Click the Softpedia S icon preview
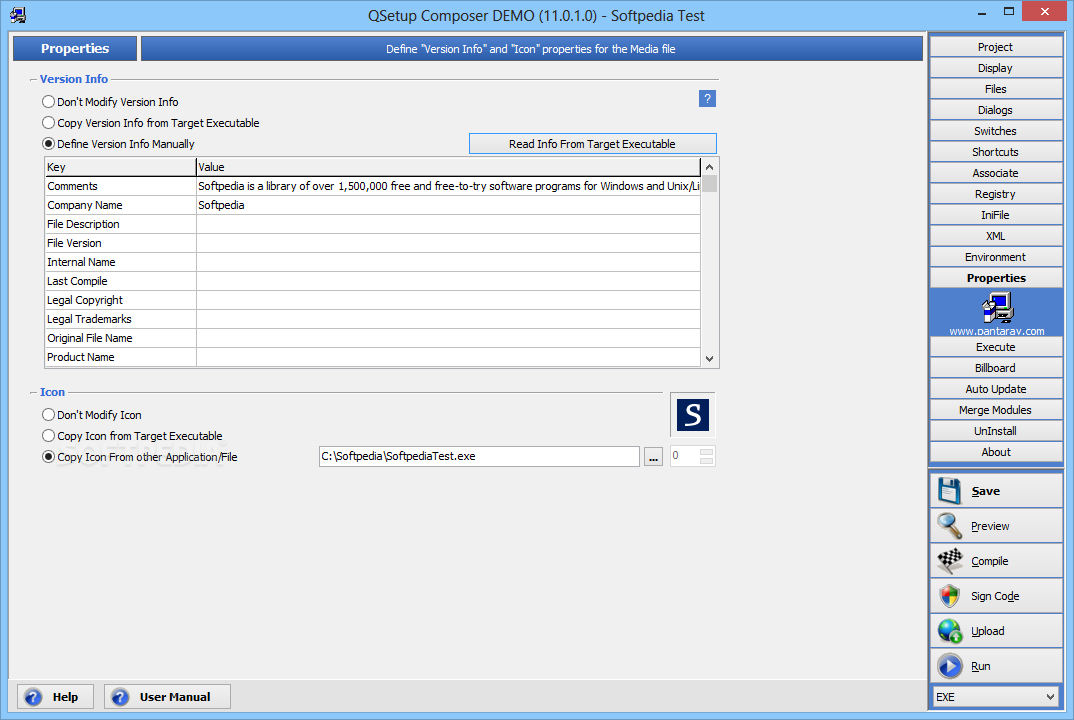The width and height of the screenshot is (1074, 720). pos(692,415)
